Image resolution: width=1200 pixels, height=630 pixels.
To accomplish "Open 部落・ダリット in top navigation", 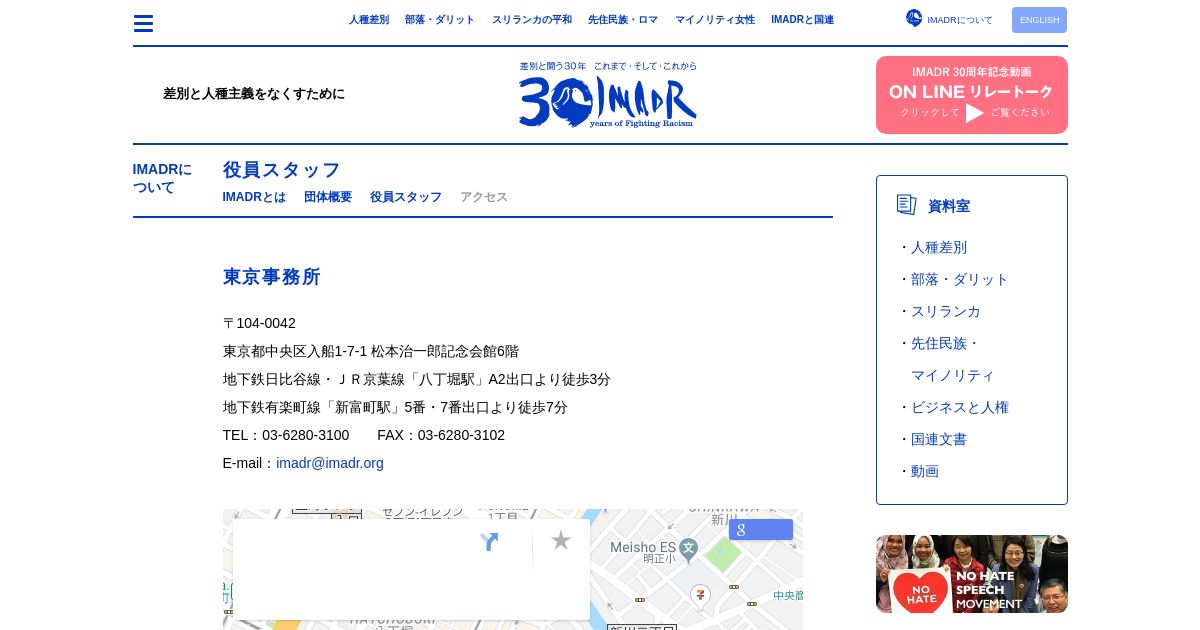I will [440, 20].
